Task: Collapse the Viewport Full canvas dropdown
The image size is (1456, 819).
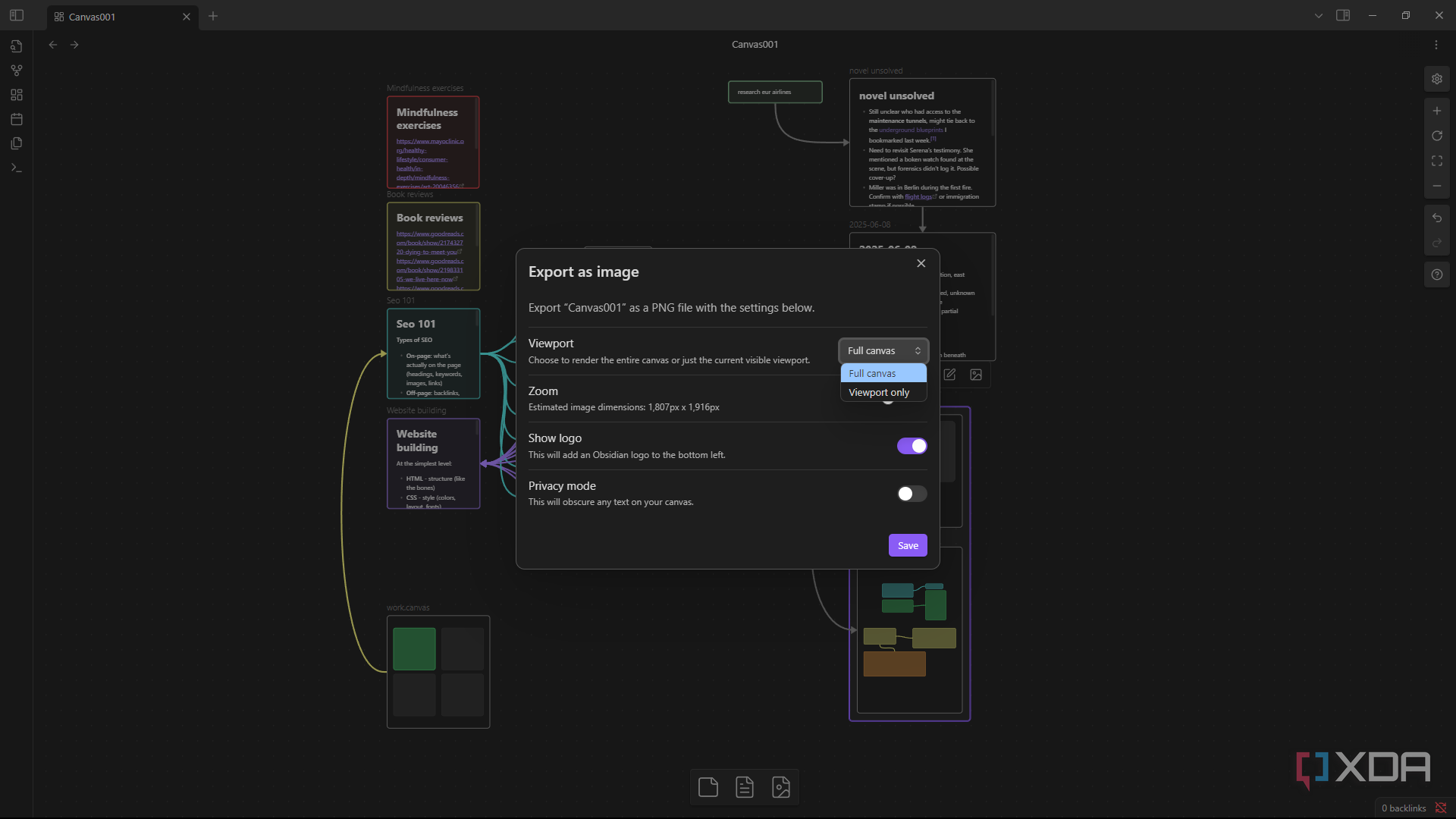Action: [x=883, y=350]
